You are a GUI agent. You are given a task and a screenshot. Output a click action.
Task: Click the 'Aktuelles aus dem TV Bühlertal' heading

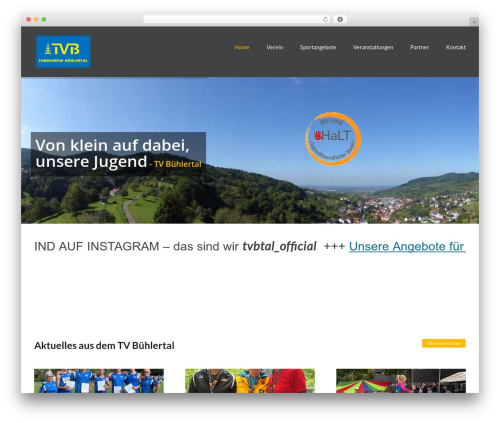coord(104,346)
